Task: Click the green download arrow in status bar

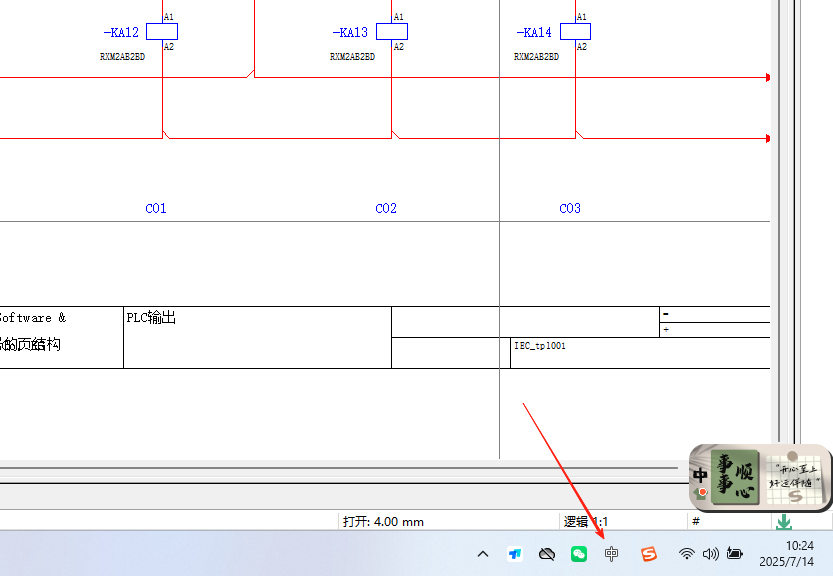Action: click(784, 522)
